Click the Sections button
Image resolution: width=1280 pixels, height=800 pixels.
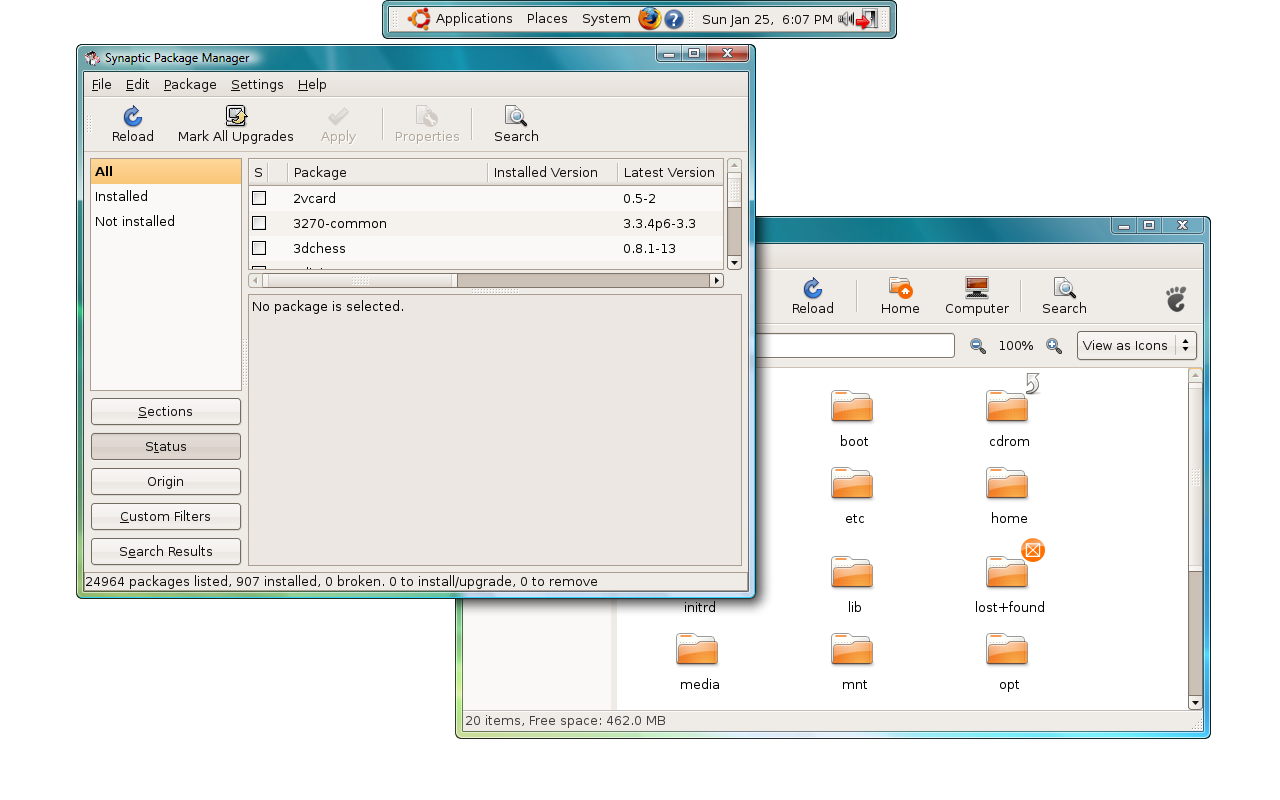tap(166, 412)
